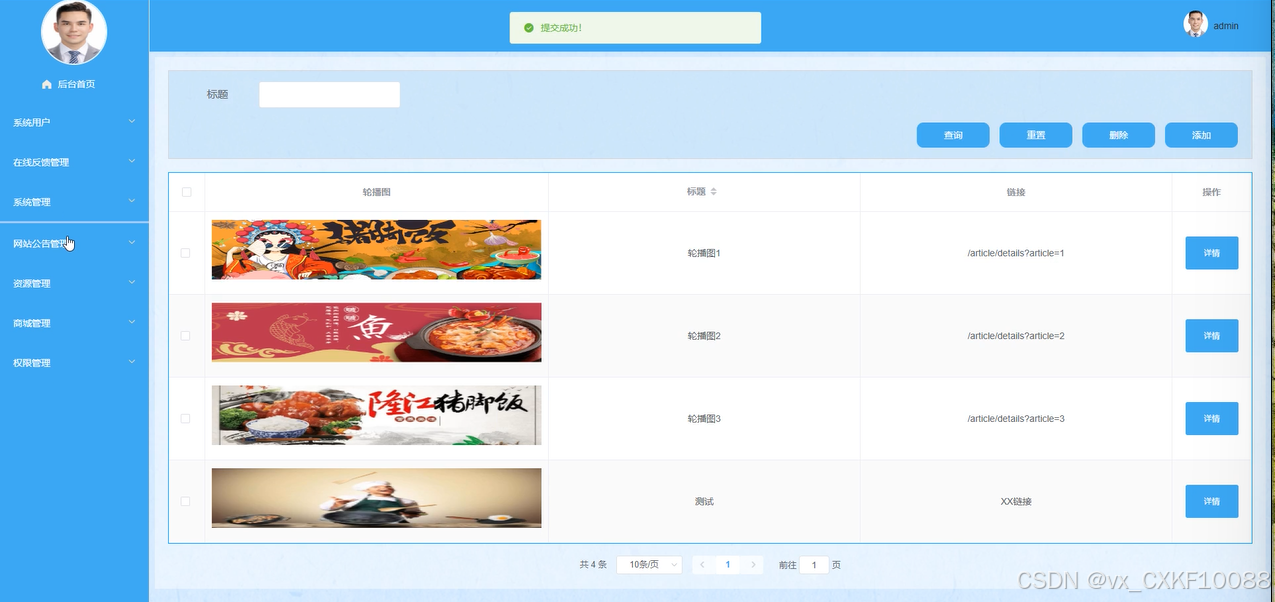Open the 10条/页 page size dropdown
Viewport: 1275px width, 602px height.
649,565
